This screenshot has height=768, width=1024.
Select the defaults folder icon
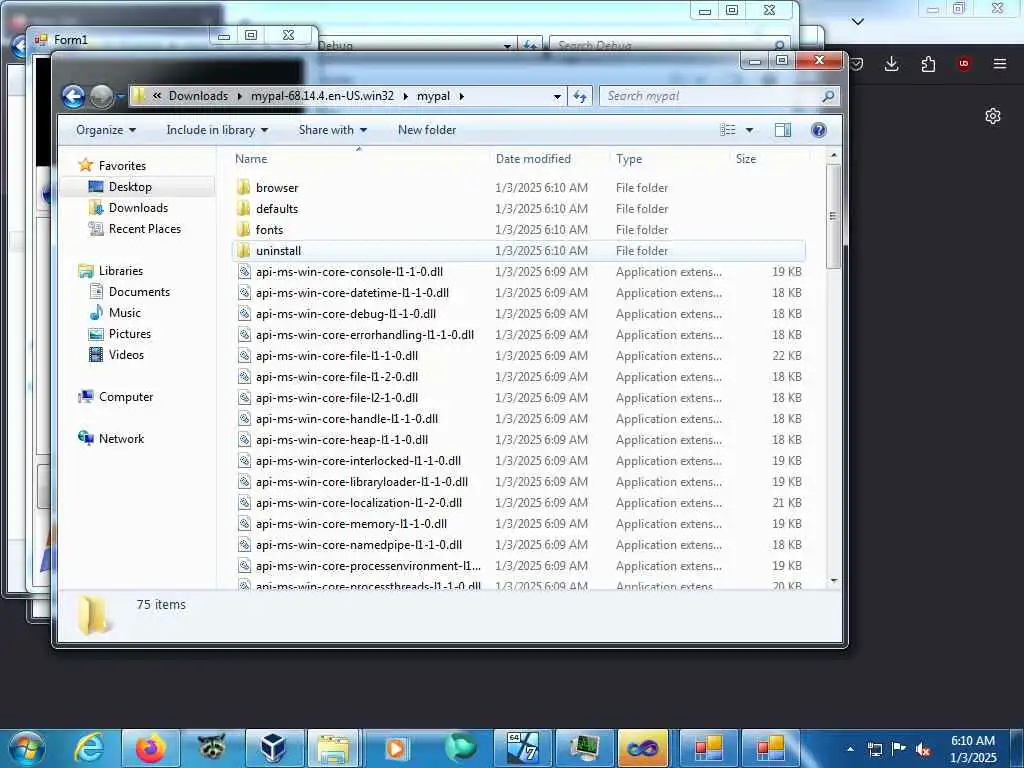click(244, 208)
